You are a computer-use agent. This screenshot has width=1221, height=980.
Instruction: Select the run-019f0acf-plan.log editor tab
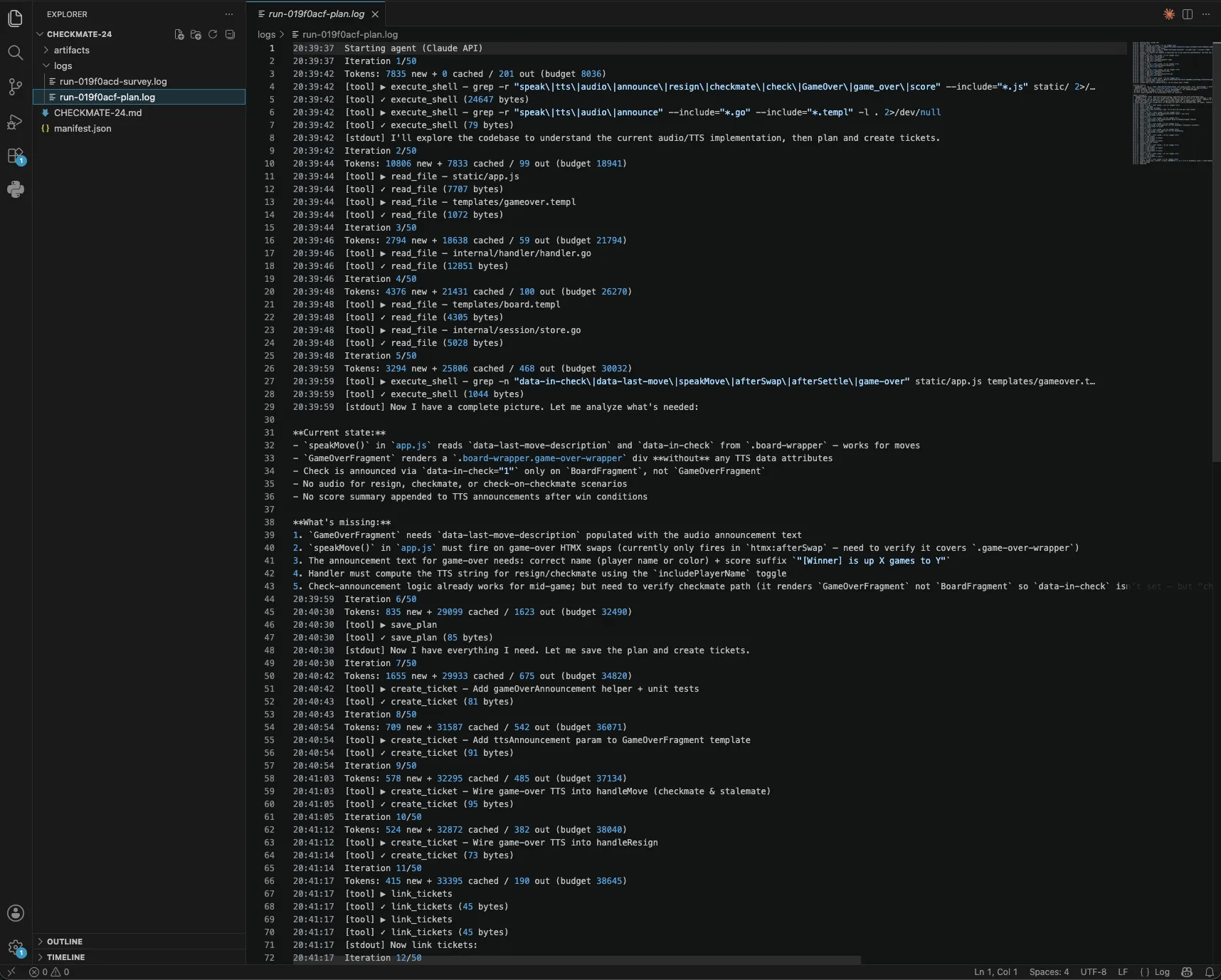[317, 14]
